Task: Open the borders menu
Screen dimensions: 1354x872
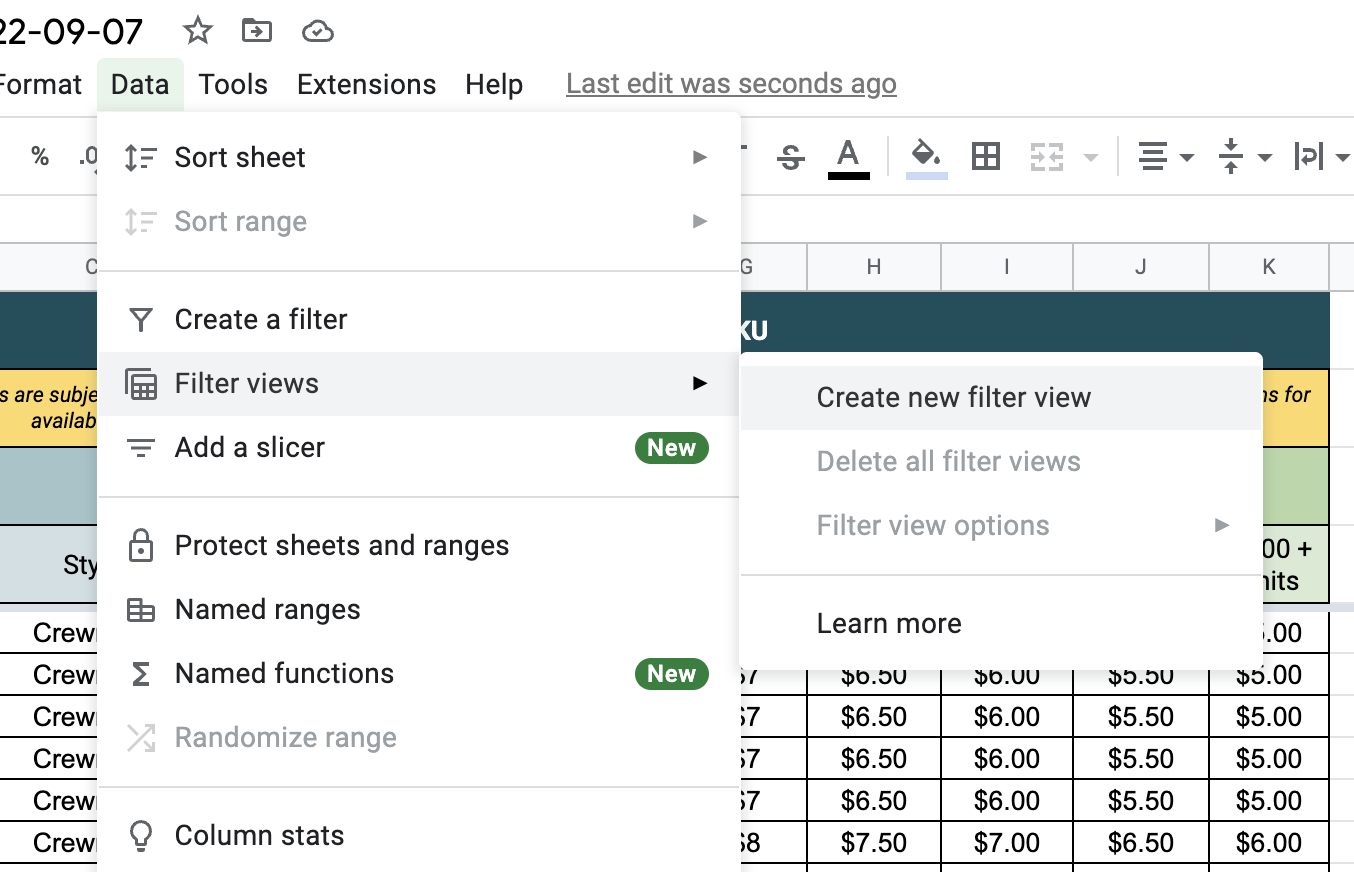Action: pyautogui.click(x=984, y=156)
